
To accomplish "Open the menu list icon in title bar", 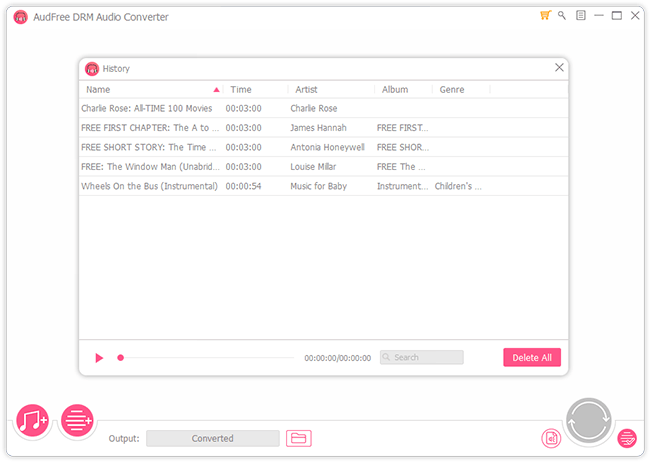I will point(581,16).
